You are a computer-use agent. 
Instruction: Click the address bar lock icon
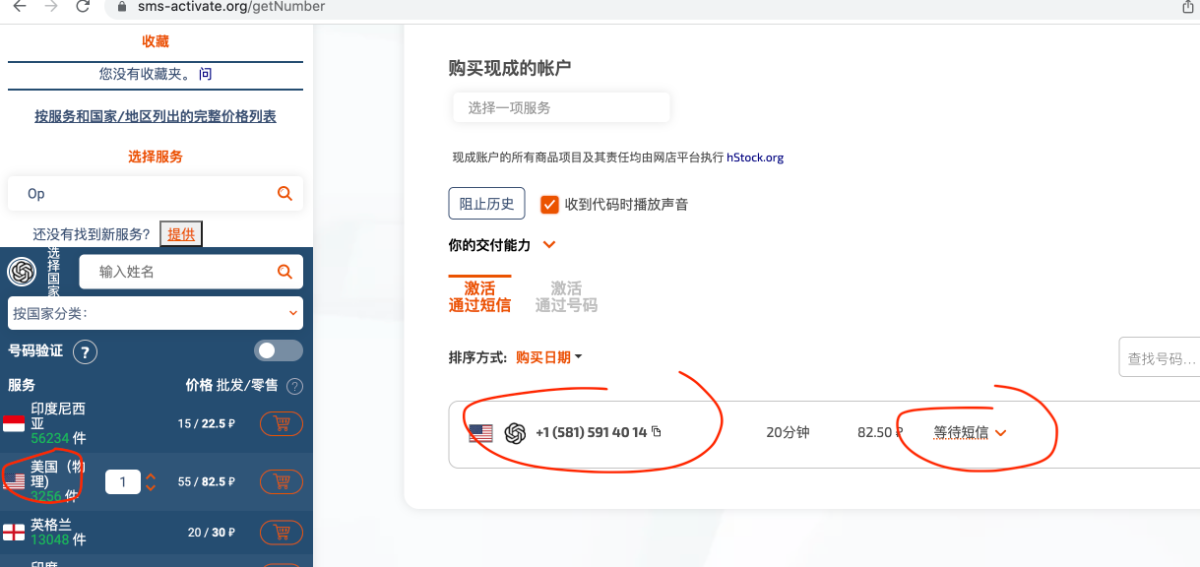click(x=122, y=7)
